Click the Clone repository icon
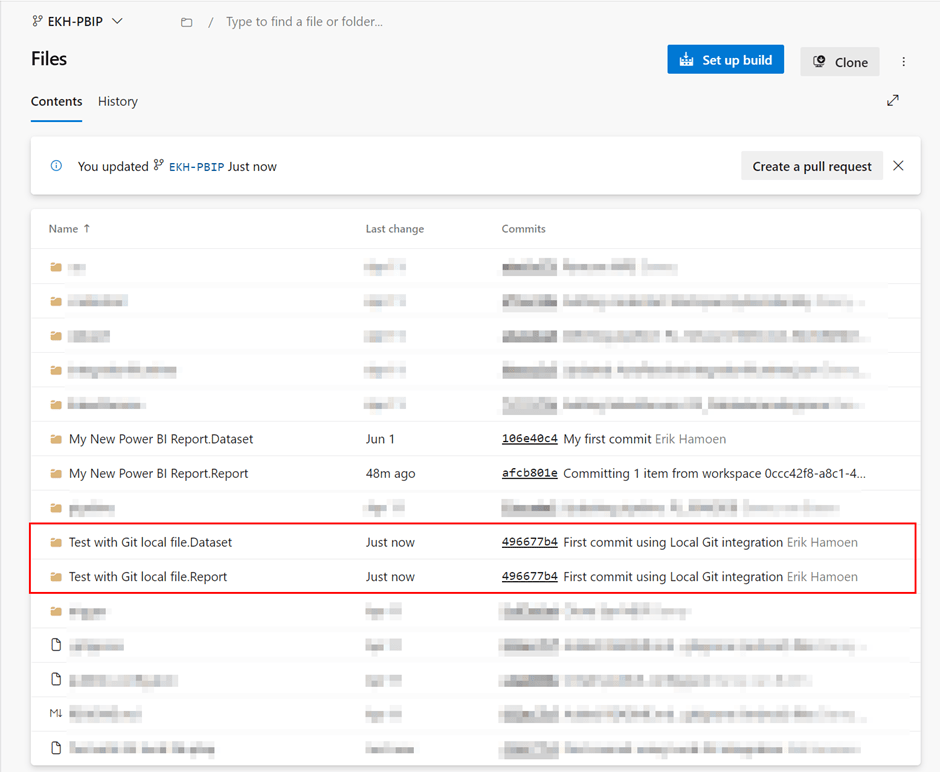Image resolution: width=940 pixels, height=772 pixels. 820,61
